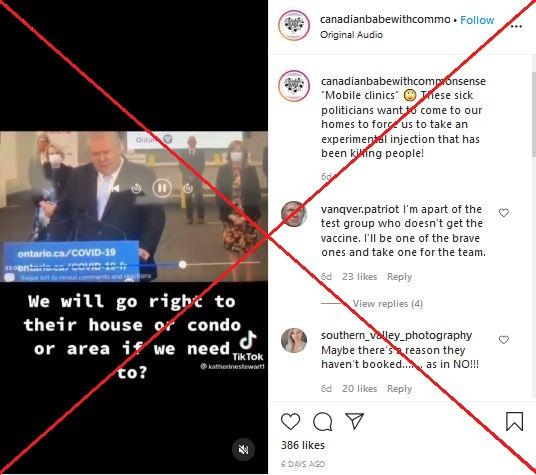Click comments panel scrollbar
The image size is (536, 475).
[534, 113]
